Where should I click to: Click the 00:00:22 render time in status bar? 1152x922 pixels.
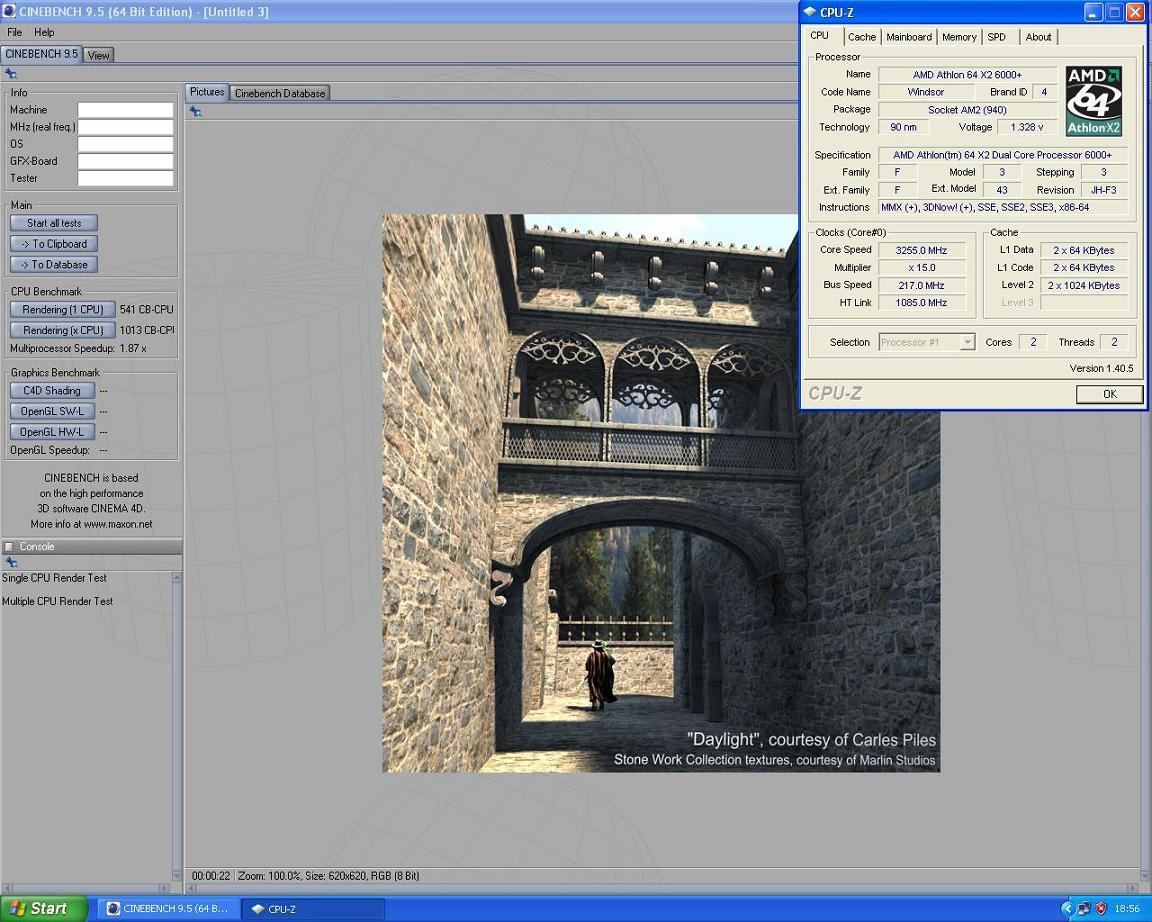211,876
